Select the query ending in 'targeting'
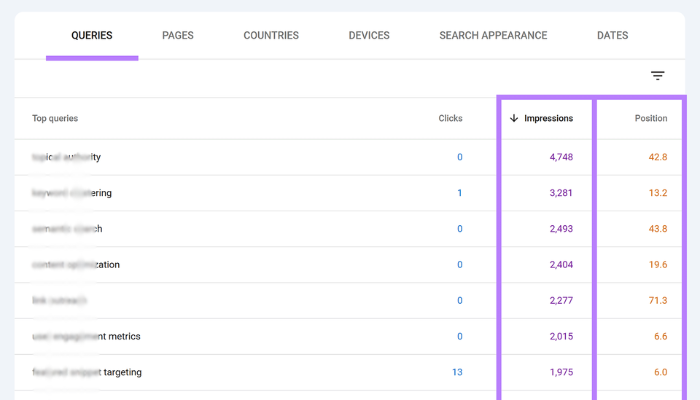This screenshot has width=700, height=400. click(87, 372)
